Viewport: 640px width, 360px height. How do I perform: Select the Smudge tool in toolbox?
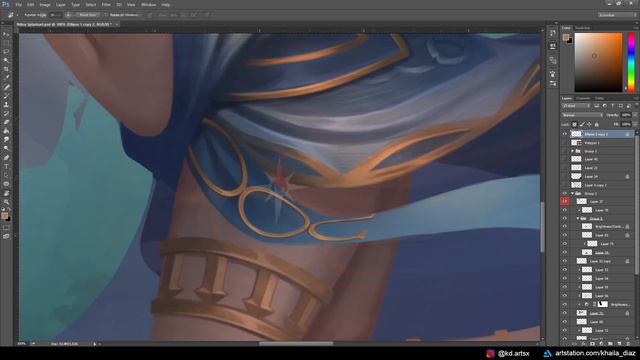pyautogui.click(x=6, y=140)
